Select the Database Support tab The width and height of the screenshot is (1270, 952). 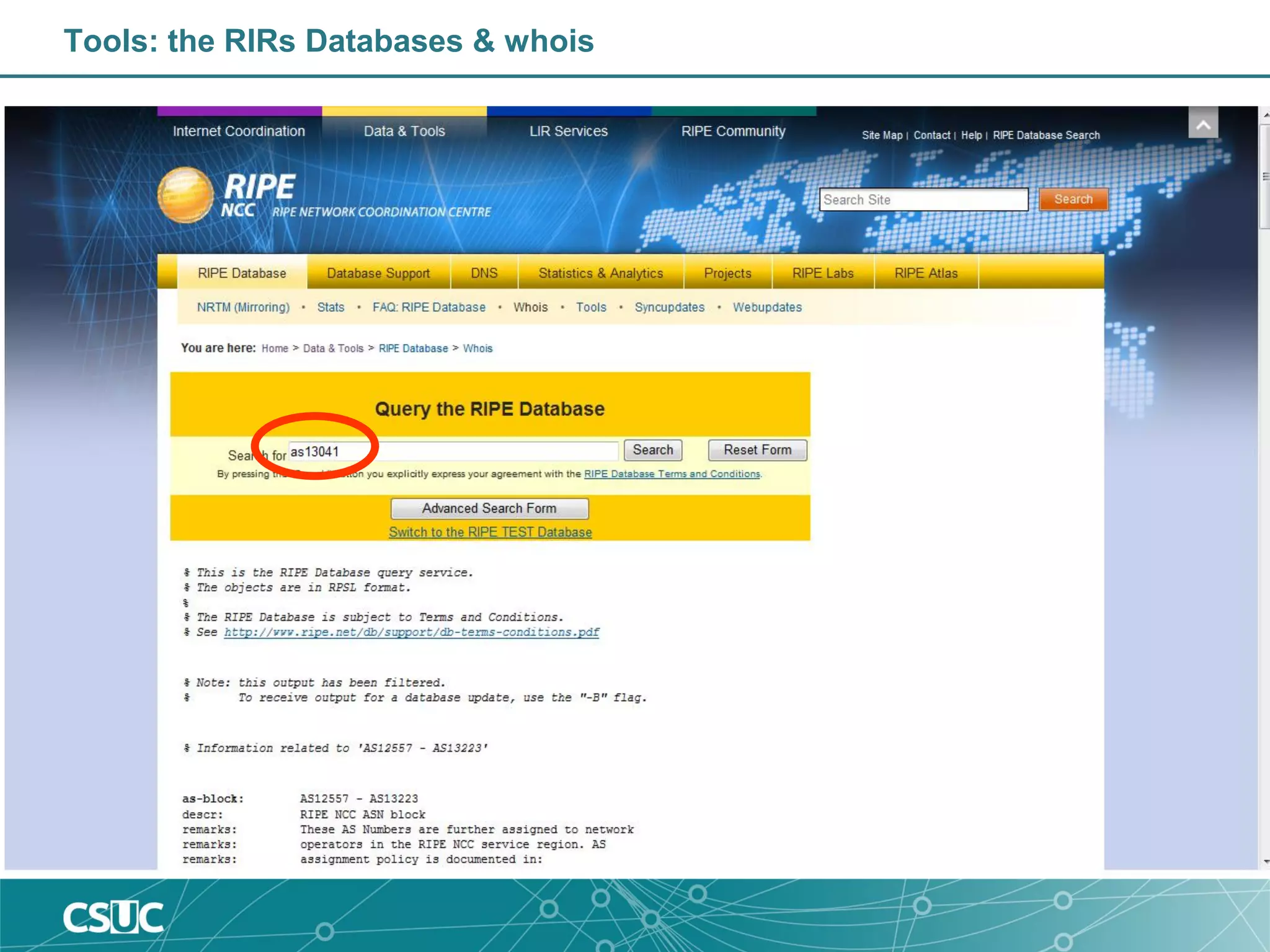coord(378,273)
